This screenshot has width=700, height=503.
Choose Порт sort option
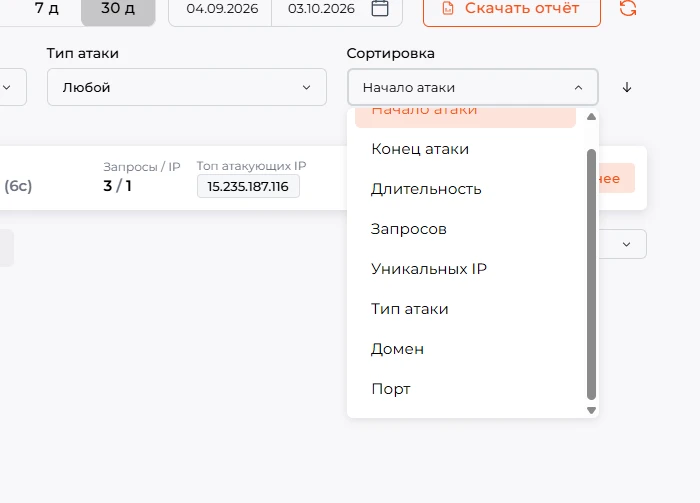click(x=465, y=389)
